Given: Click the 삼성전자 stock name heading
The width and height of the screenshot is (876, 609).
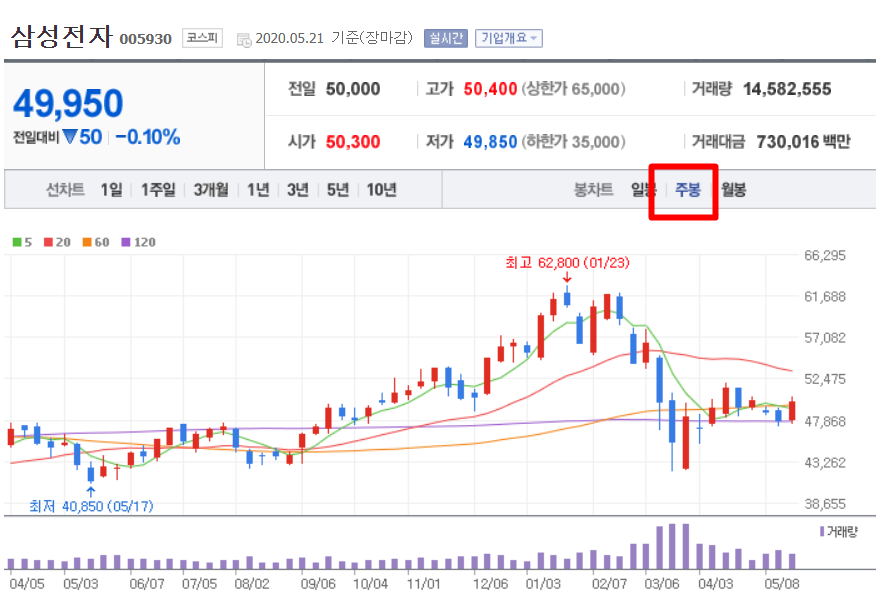Looking at the screenshot, I should pos(62,37).
